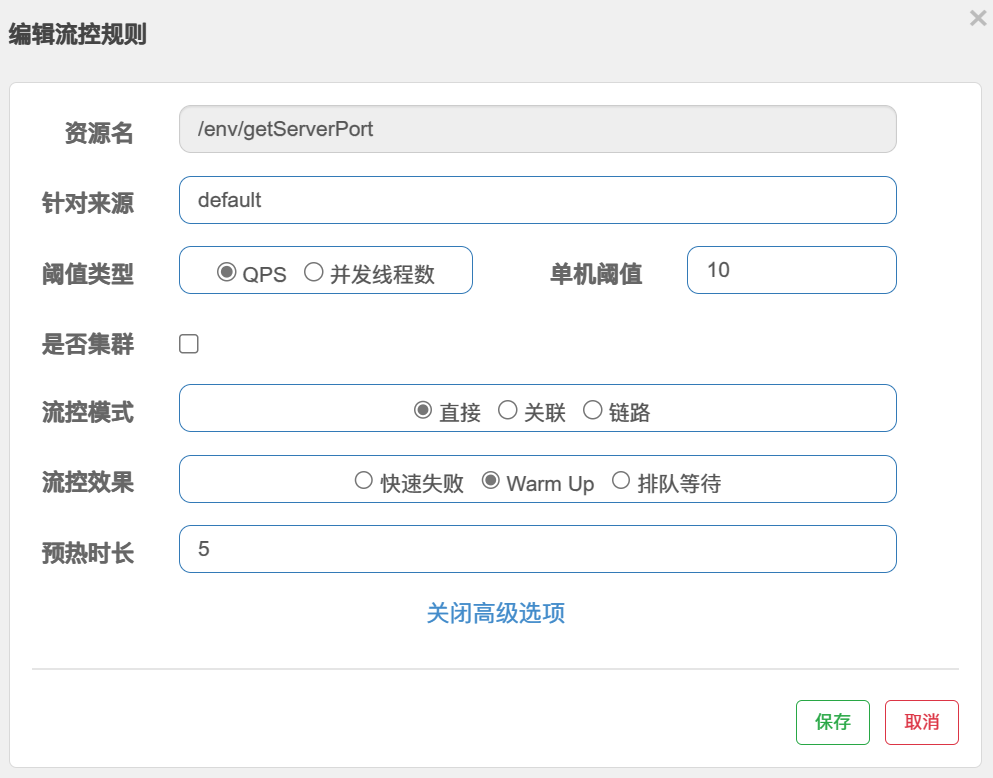This screenshot has height=778, width=993.
Task: Focus the 针对来源 input containing default
Action: point(538,200)
